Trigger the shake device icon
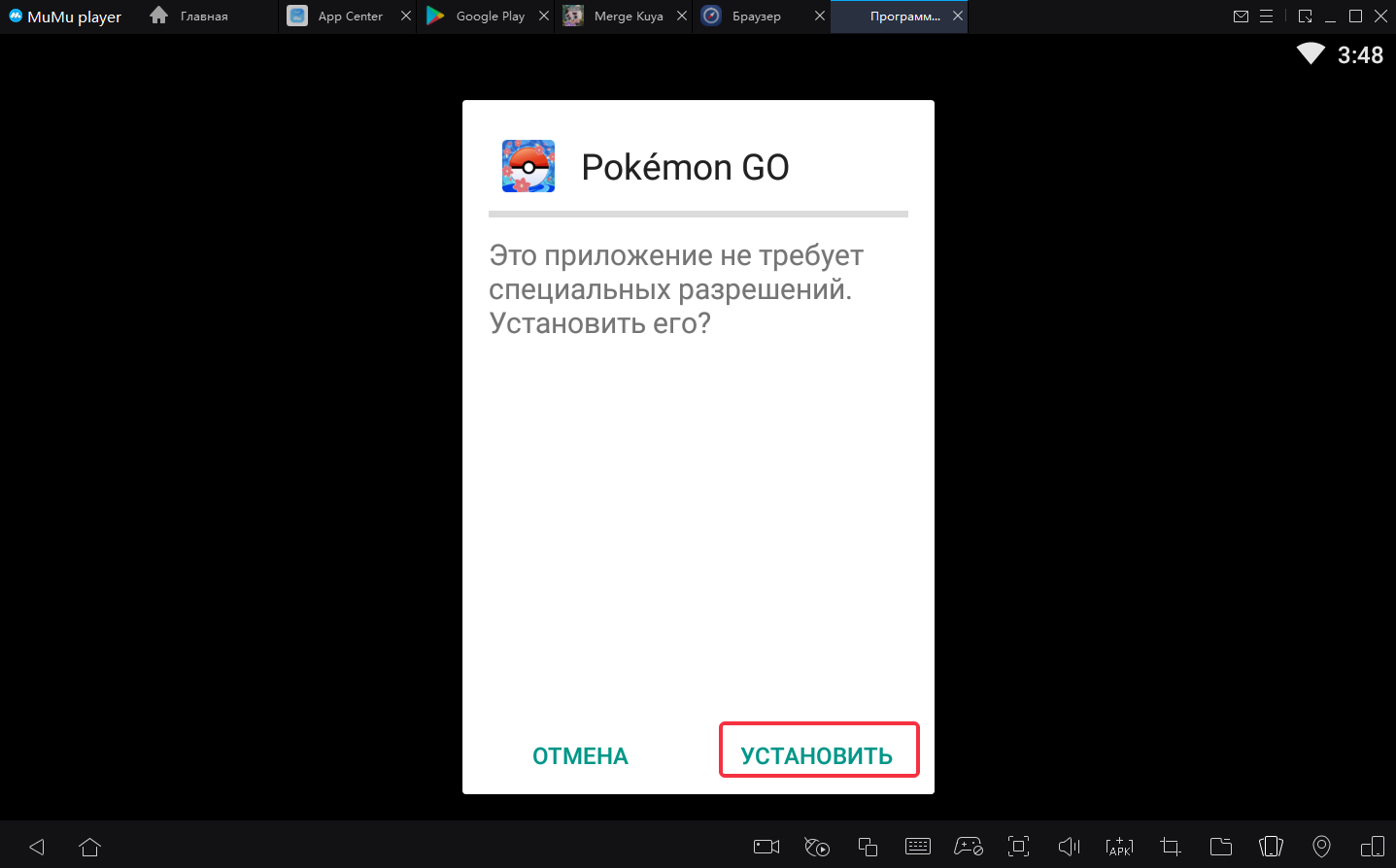 click(1271, 847)
